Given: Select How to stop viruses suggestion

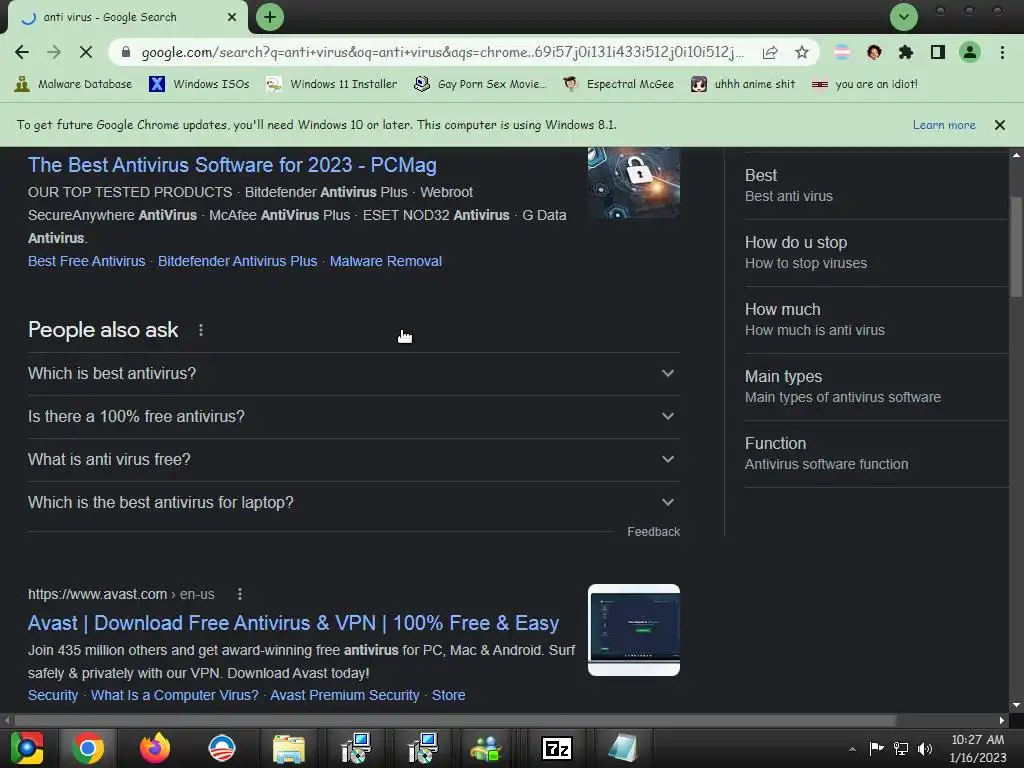Looking at the screenshot, I should (x=876, y=253).
